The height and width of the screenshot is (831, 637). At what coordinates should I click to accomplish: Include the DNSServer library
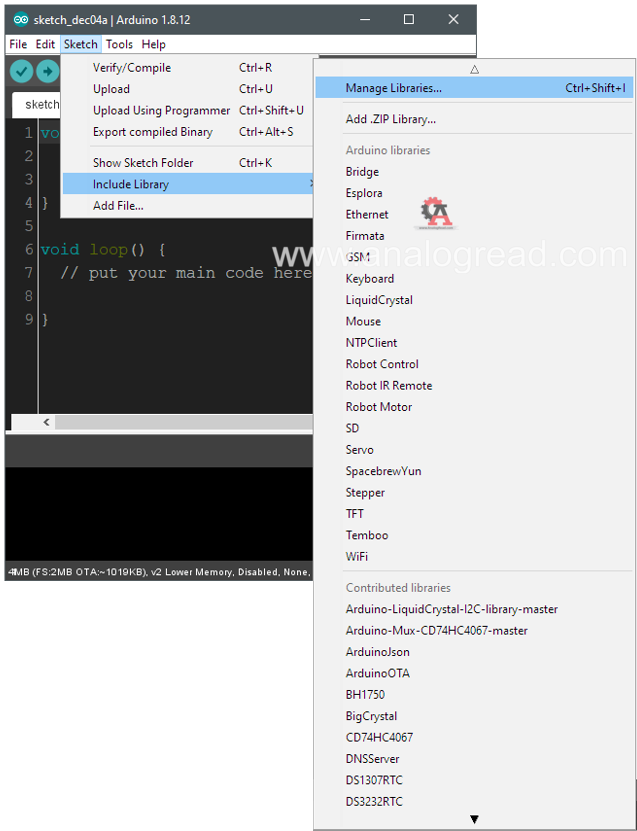(474, 758)
